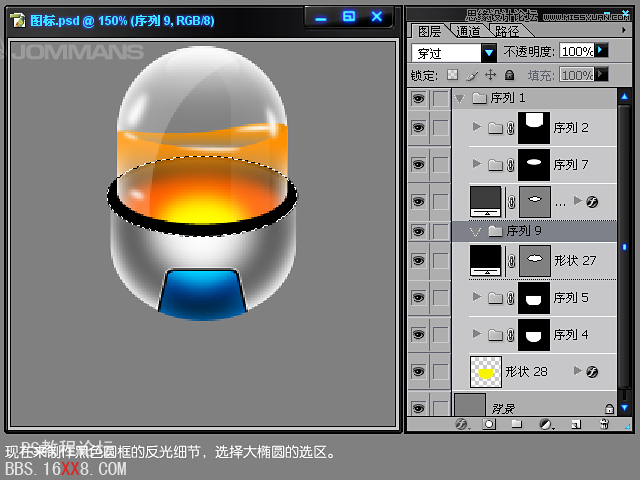The width and height of the screenshot is (640, 480).
Task: Open the opacity slider arrow next to 100%
Action: pyautogui.click(x=601, y=50)
